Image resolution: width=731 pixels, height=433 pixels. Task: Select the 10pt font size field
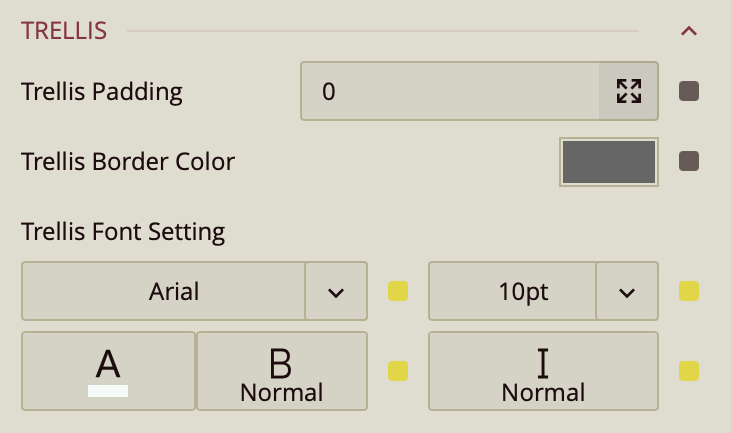tap(512, 292)
